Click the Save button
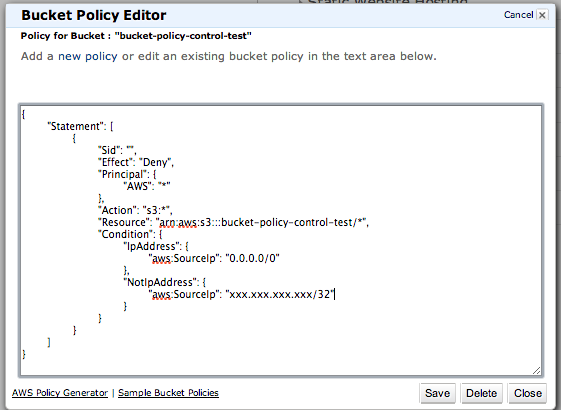This screenshot has height=410, width=561. click(437, 393)
